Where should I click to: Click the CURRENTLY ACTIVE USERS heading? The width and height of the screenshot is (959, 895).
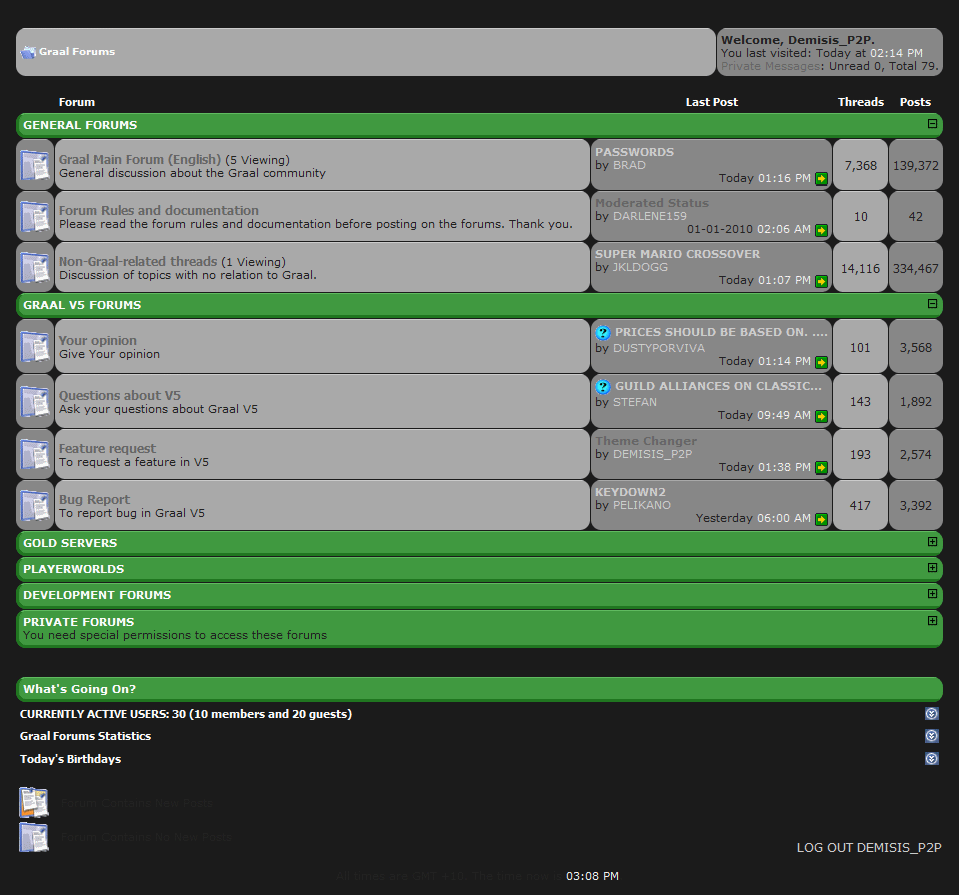tap(186, 714)
